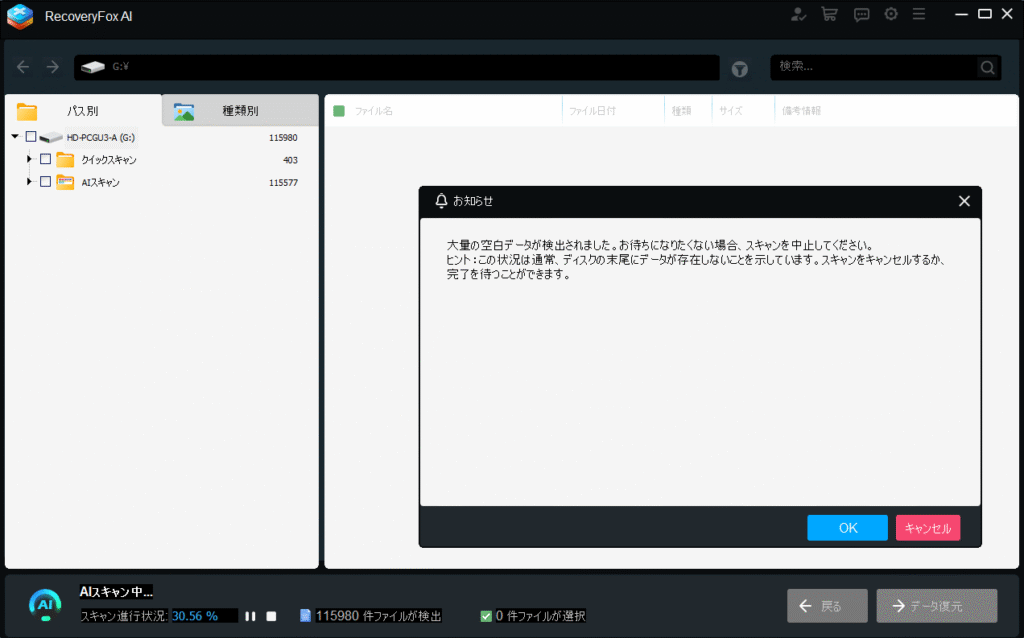Open settings via the gear icon
This screenshot has height=638, width=1024.
(x=890, y=14)
